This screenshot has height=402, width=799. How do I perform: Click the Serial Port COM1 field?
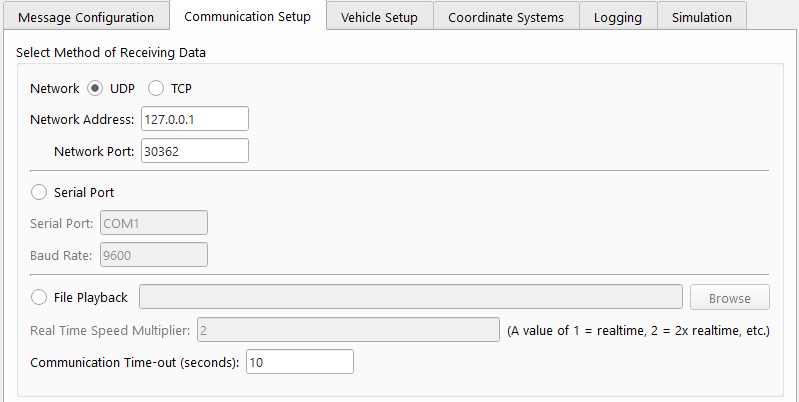[x=153, y=223]
